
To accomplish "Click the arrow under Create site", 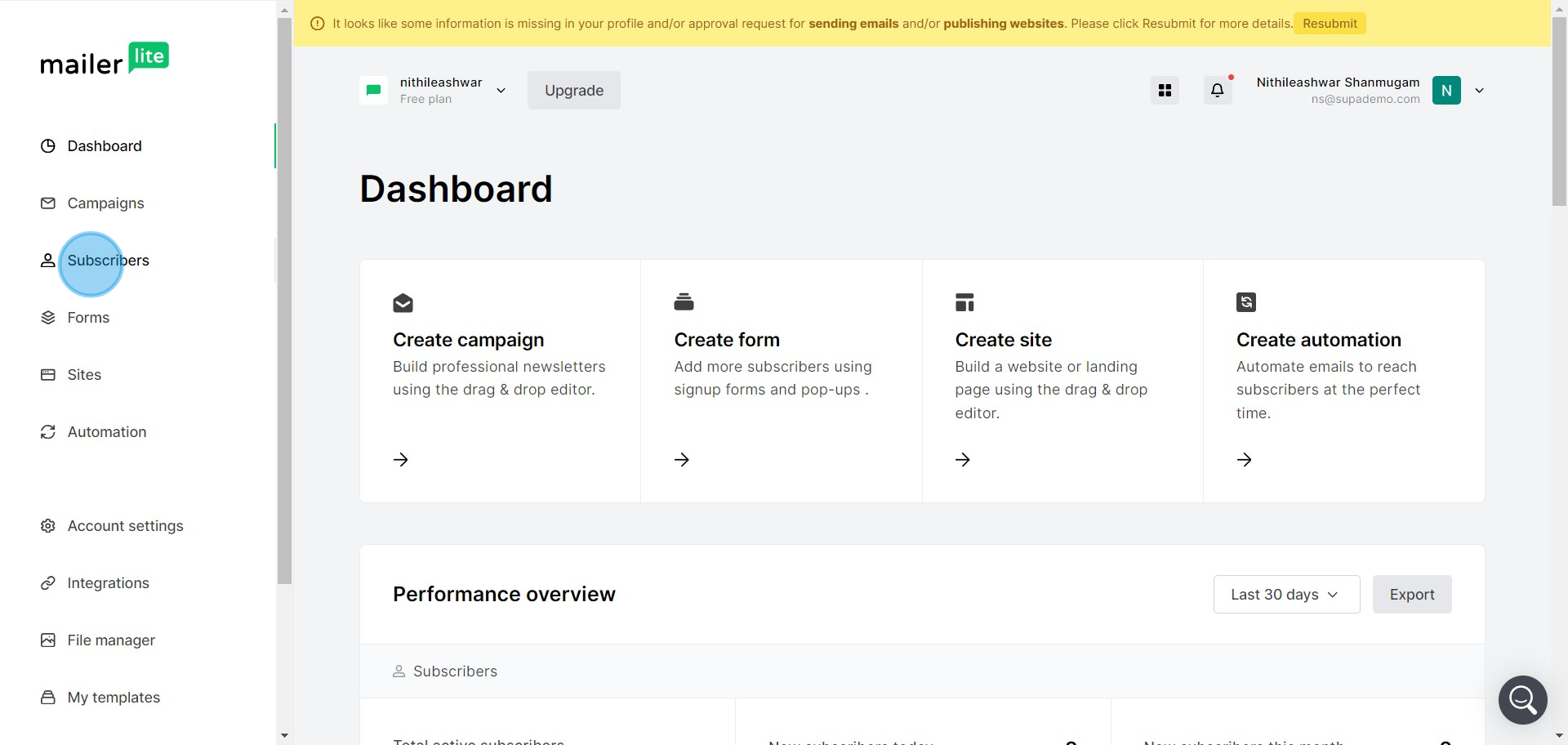I will [963, 460].
